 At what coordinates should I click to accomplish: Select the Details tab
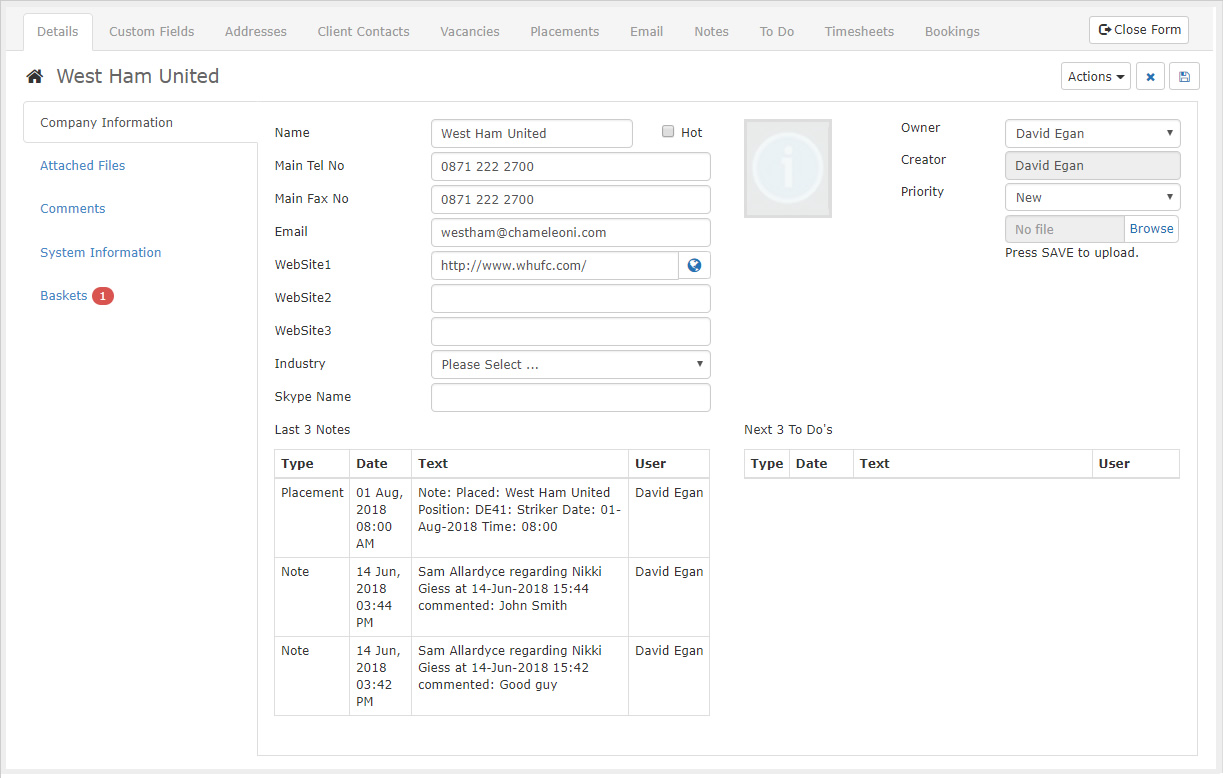click(57, 32)
